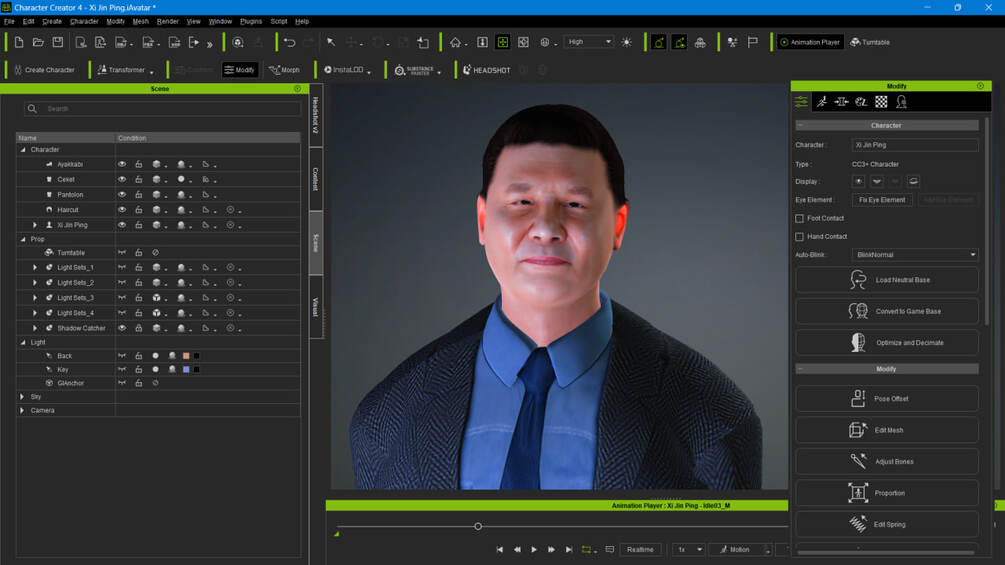
Task: Click the Create Character button
Action: 44,70
